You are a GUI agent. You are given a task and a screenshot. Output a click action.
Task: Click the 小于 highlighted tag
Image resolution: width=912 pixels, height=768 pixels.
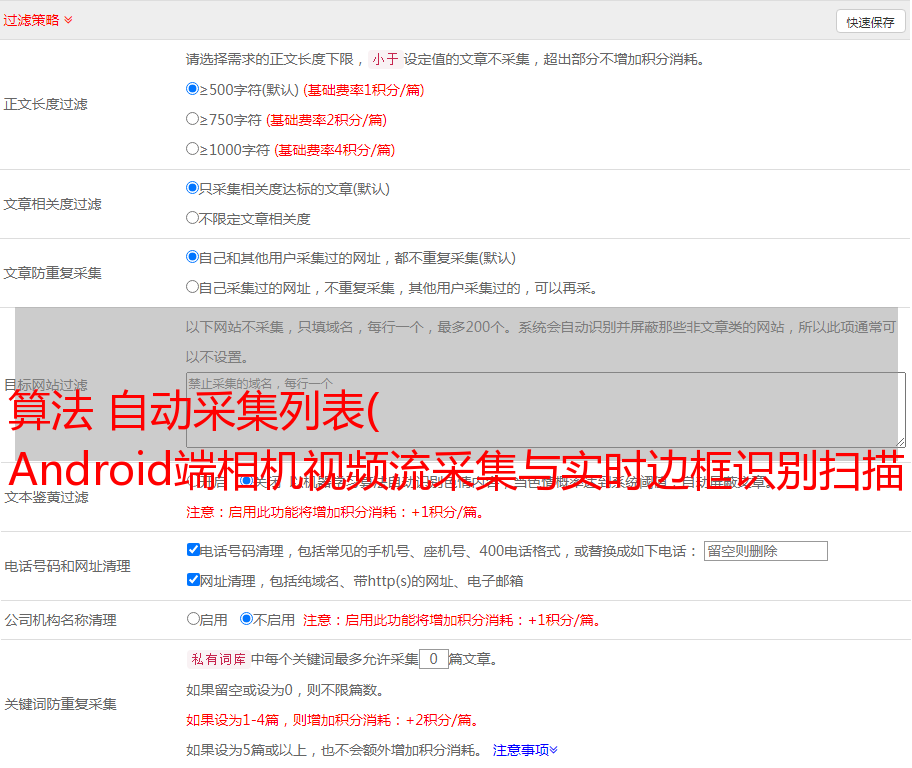tap(385, 59)
